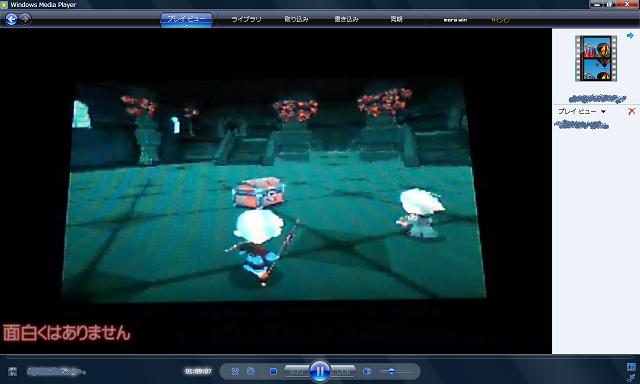Click the film strip video thumbnail
This screenshot has width=640, height=384.
pos(596,58)
